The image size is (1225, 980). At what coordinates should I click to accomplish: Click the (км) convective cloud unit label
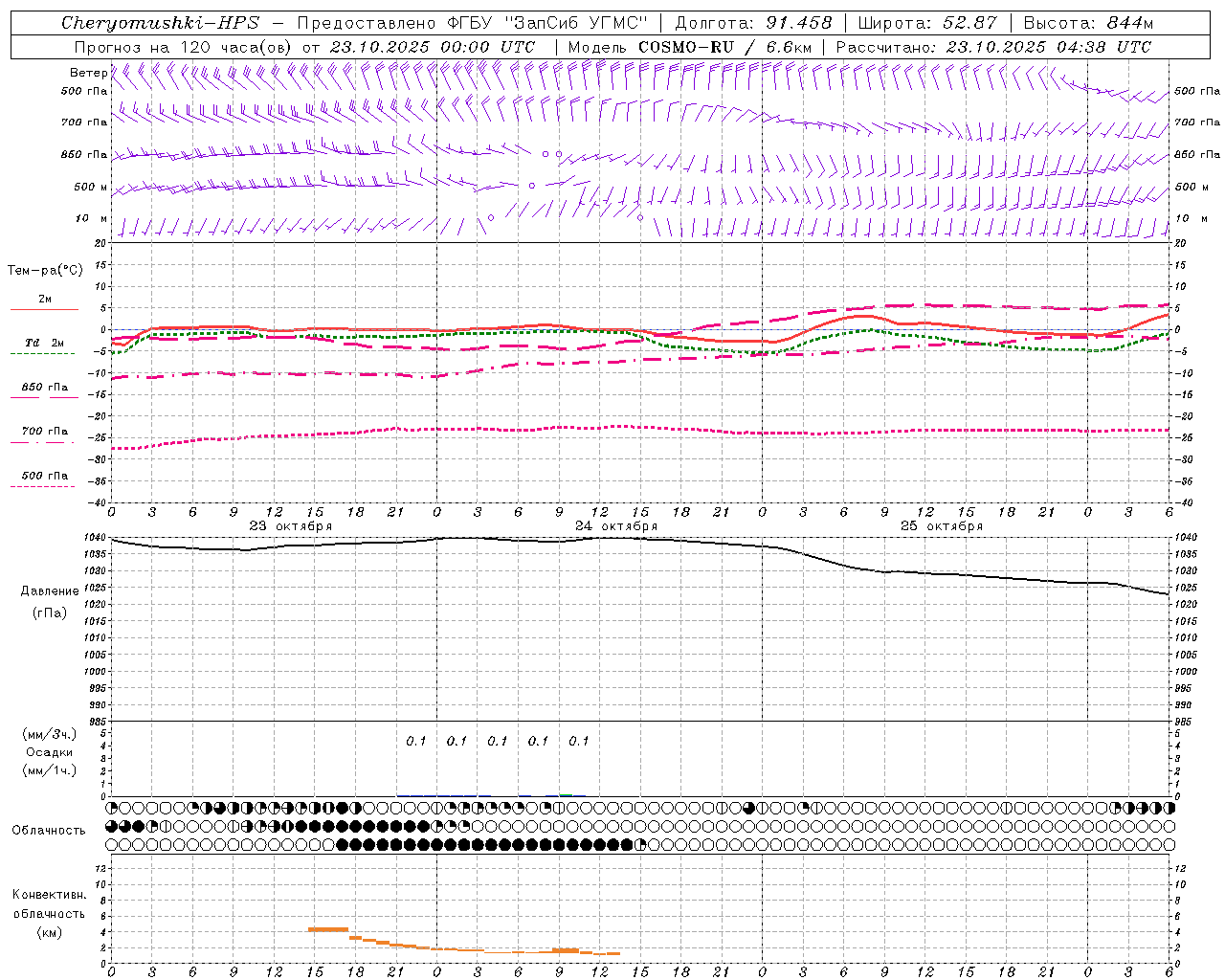pyautogui.click(x=49, y=931)
